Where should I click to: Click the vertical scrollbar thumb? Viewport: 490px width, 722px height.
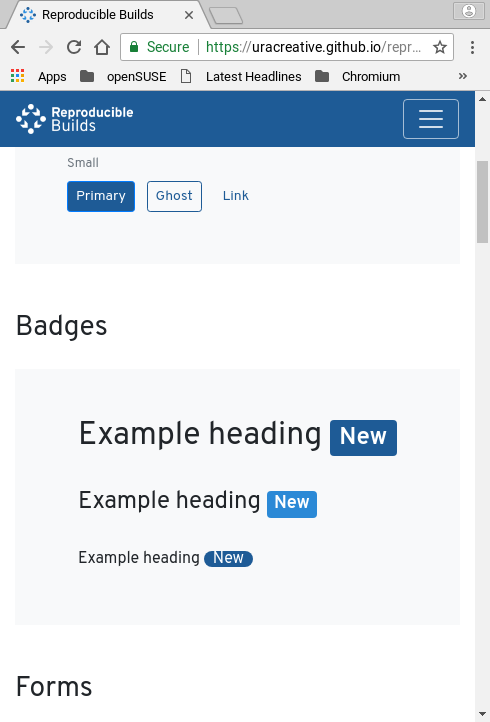tap(482, 202)
